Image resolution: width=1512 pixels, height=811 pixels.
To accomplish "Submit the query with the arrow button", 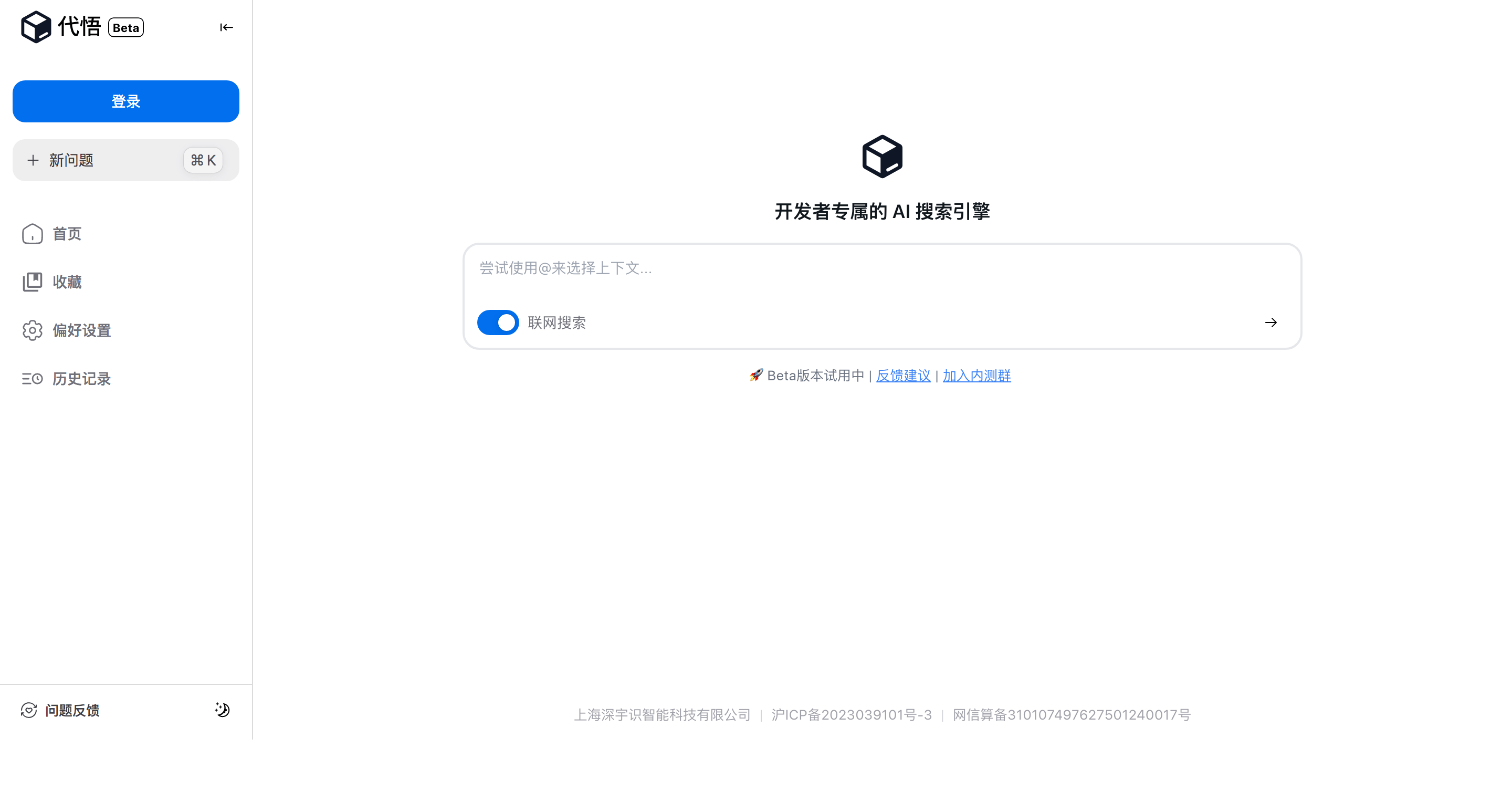I will coord(1270,323).
